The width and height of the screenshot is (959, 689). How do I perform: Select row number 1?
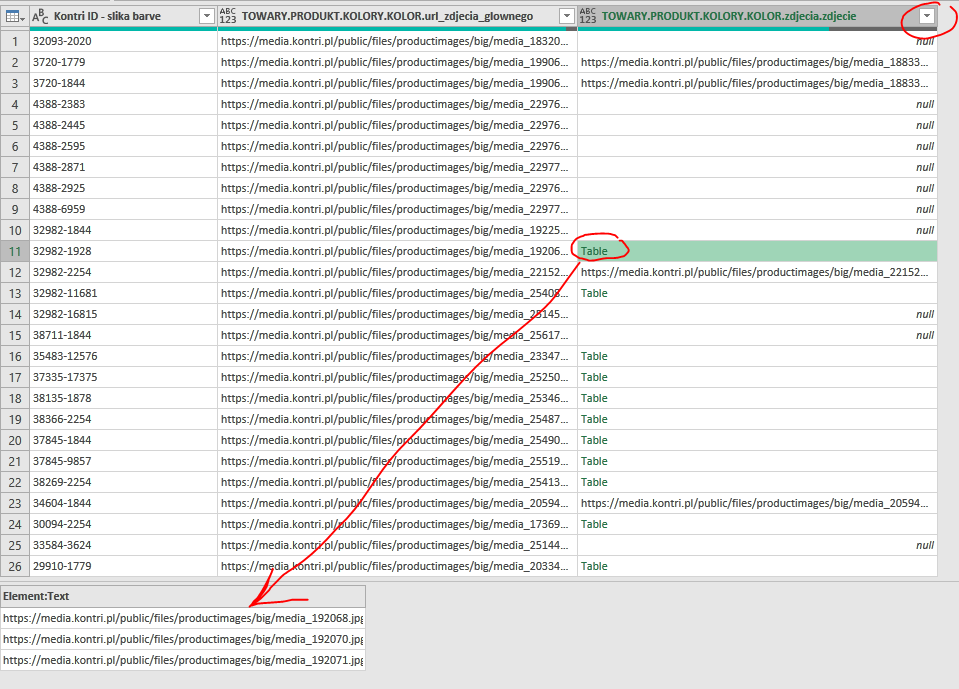click(15, 42)
